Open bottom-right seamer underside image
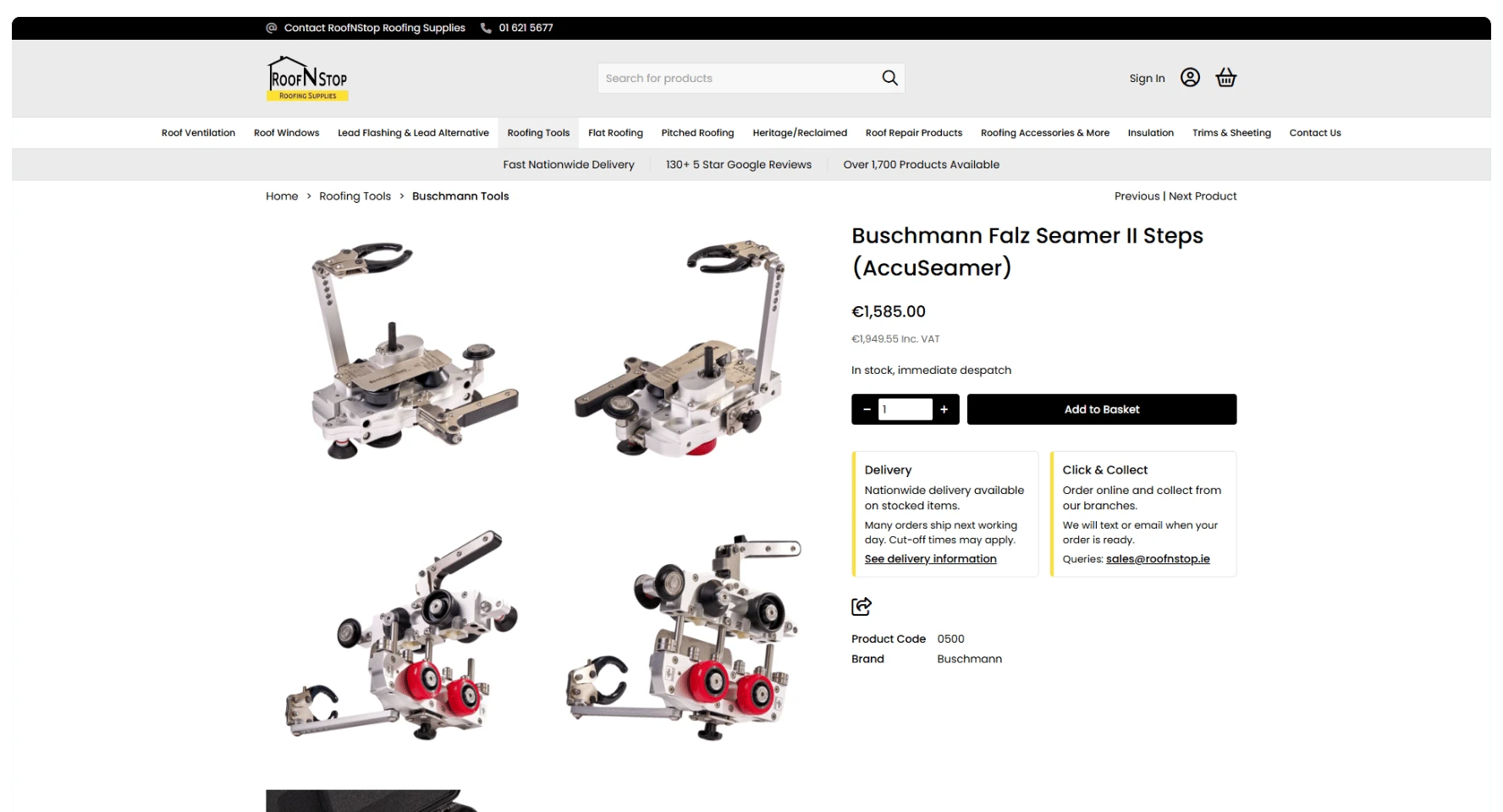The width and height of the screenshot is (1503, 812). pos(683,636)
